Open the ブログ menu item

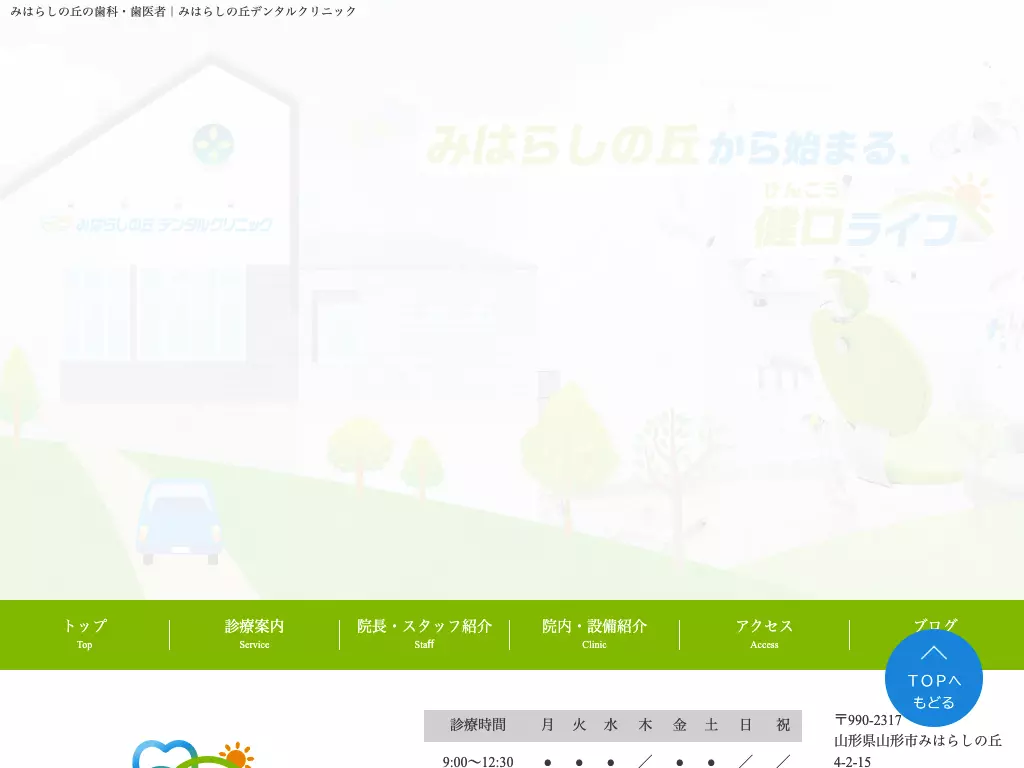point(936,624)
